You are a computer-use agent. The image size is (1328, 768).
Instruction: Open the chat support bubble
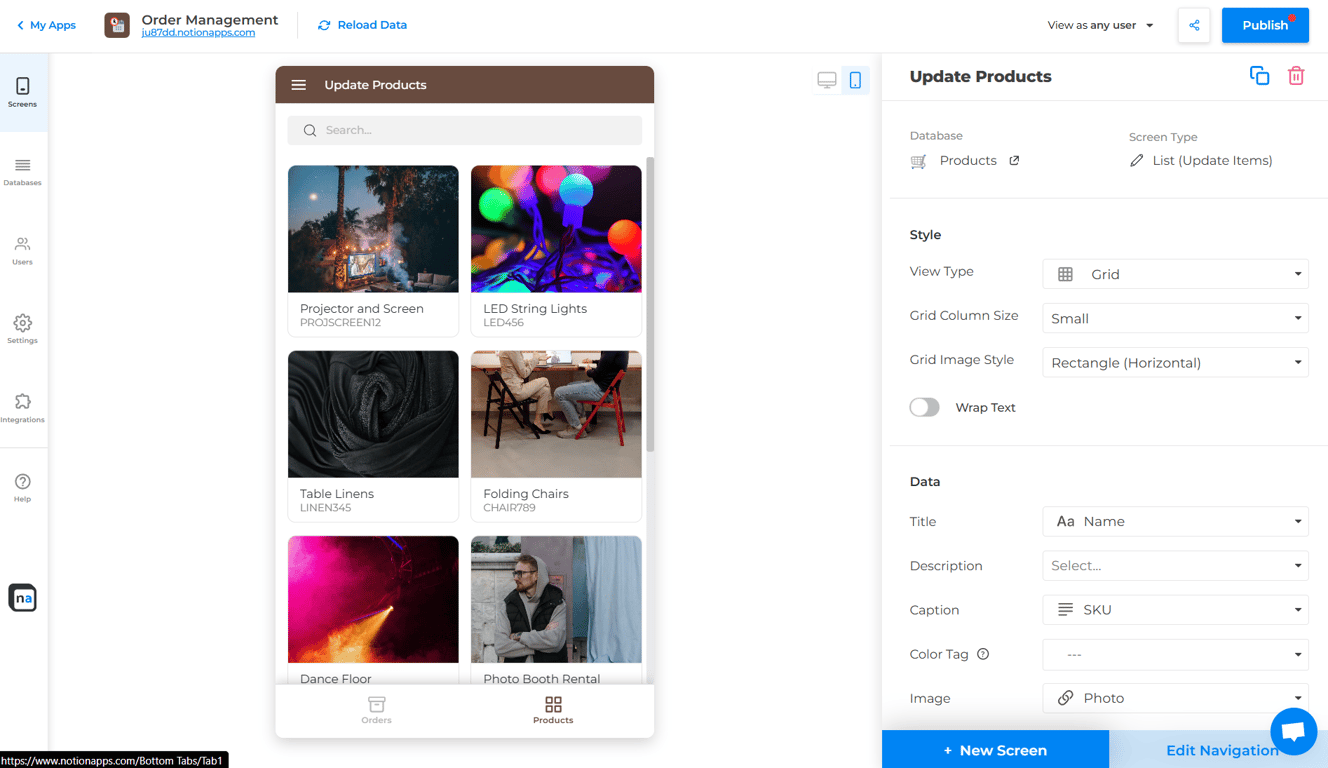pyautogui.click(x=1293, y=732)
